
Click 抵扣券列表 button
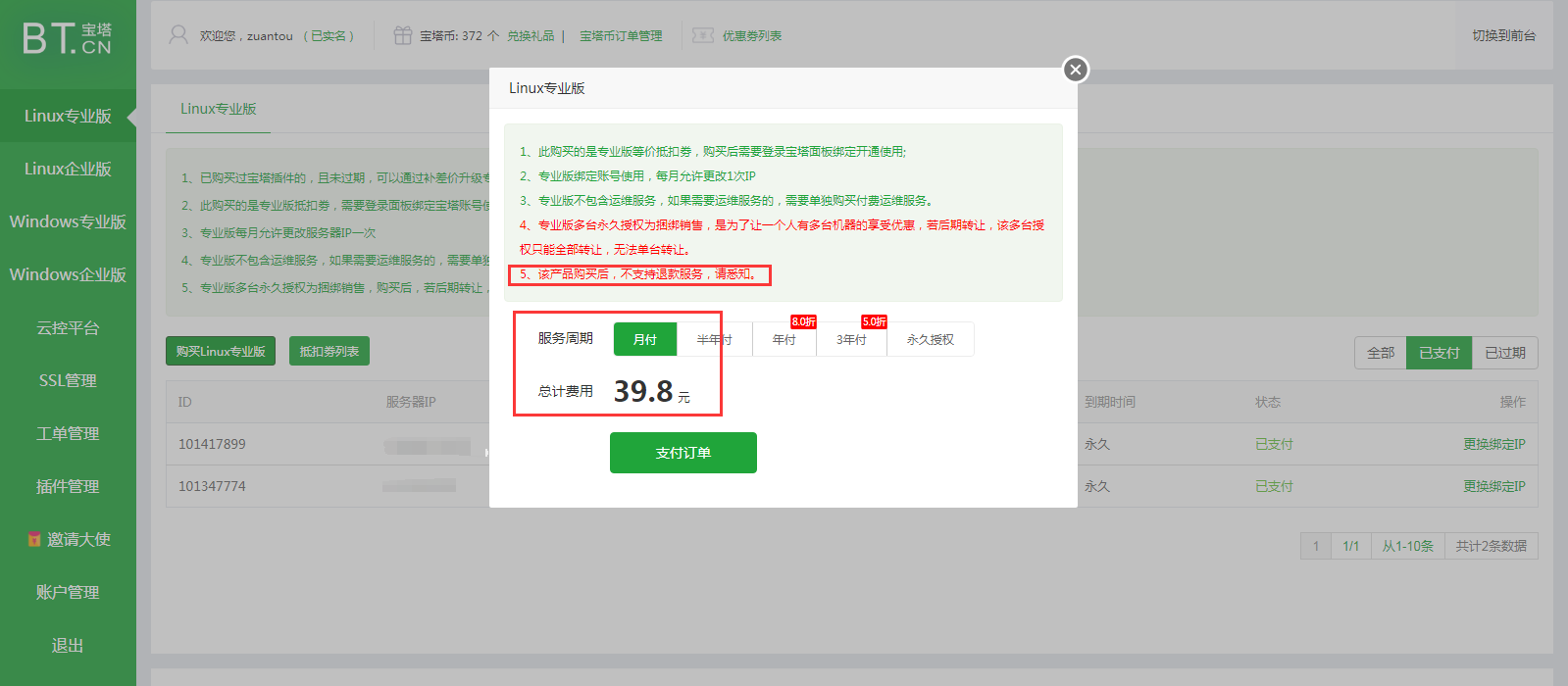click(329, 351)
